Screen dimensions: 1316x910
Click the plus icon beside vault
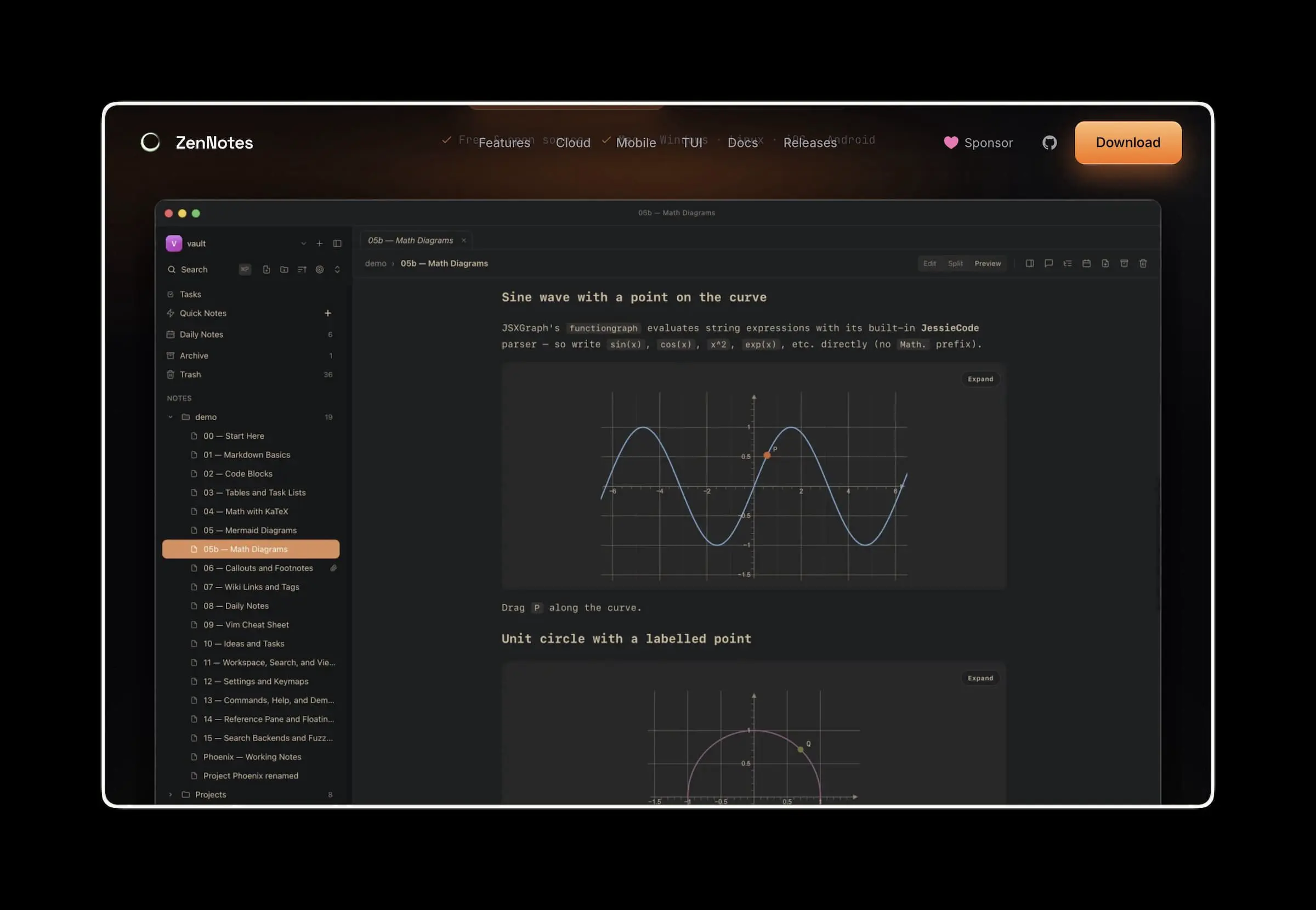pyautogui.click(x=320, y=244)
